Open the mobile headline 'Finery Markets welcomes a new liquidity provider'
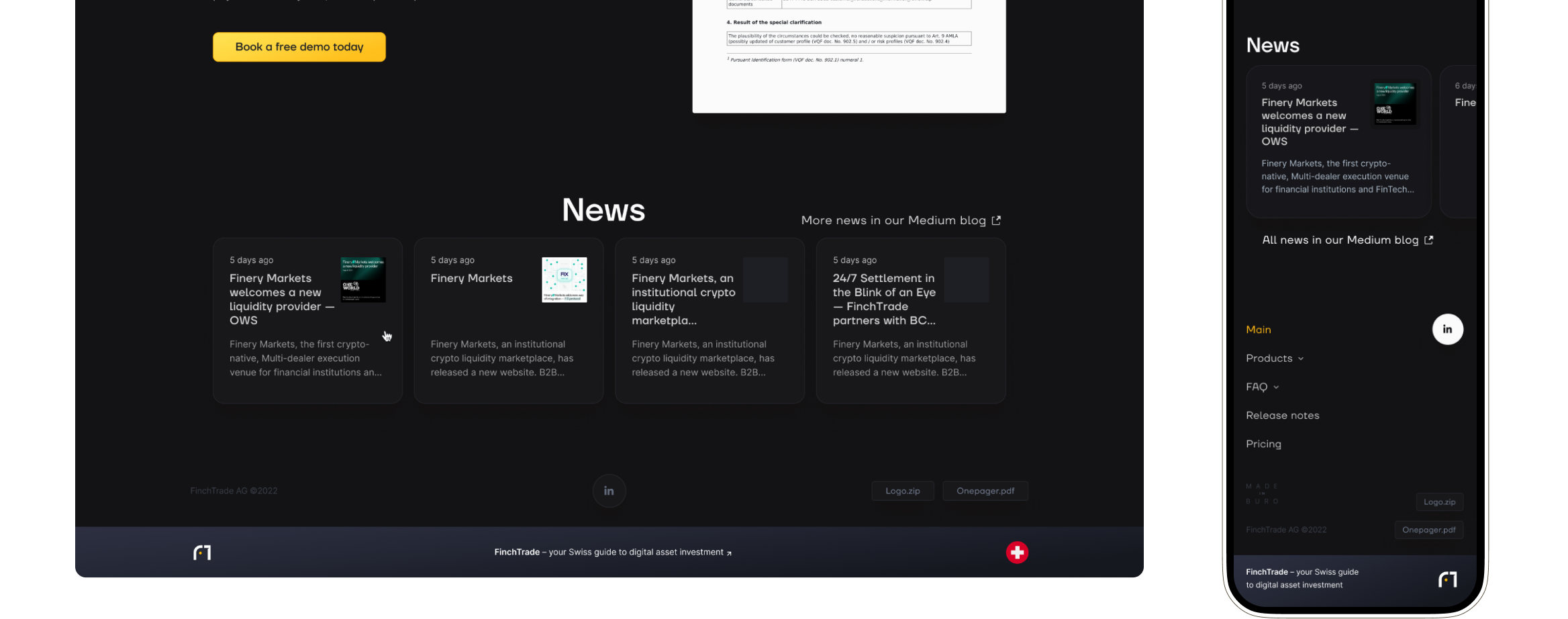This screenshot has height=619, width=1568. (1310, 122)
